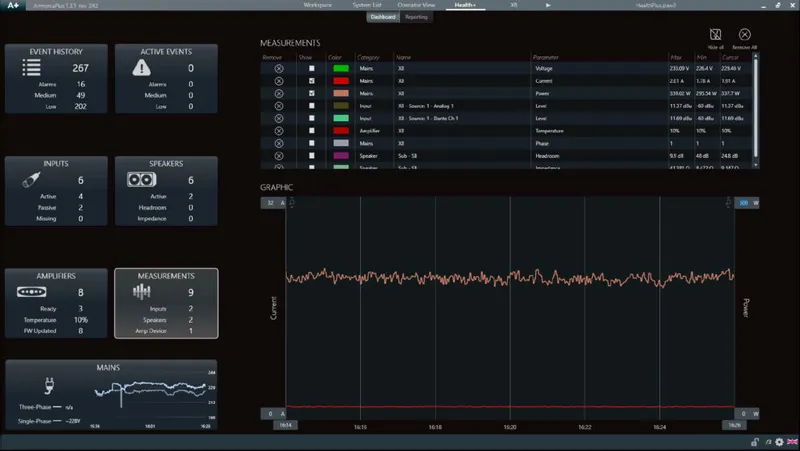Open the Speakers summary card

[166, 191]
